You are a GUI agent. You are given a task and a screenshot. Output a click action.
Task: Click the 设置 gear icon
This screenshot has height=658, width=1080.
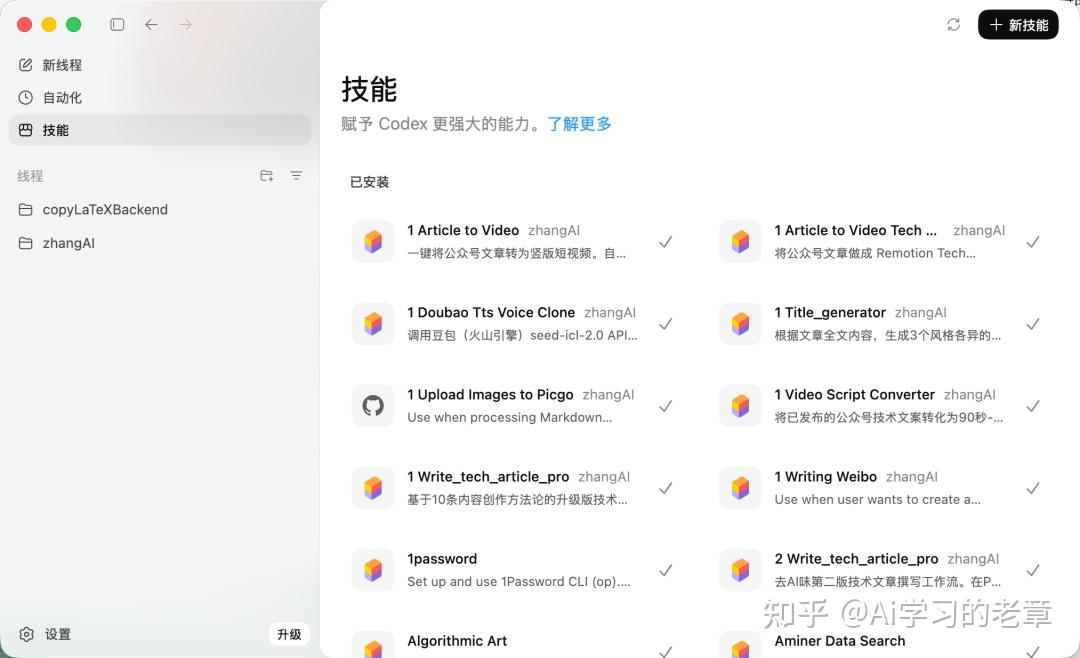click(26, 634)
